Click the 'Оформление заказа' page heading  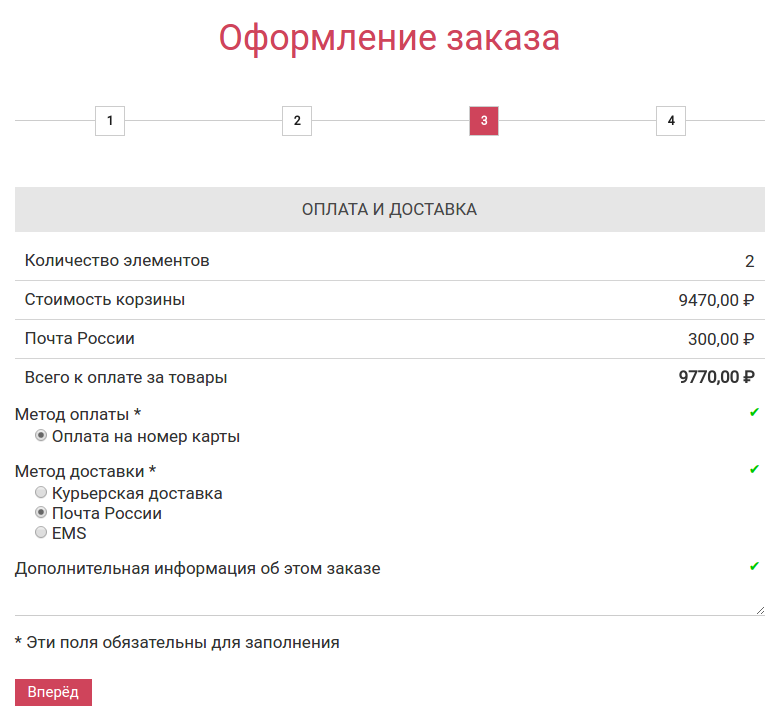tap(389, 38)
